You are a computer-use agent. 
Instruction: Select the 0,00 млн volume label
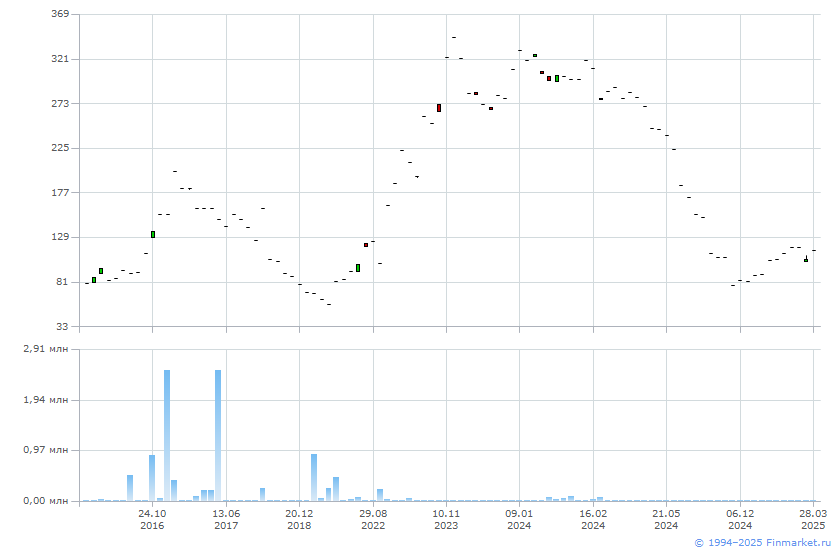coord(46,501)
